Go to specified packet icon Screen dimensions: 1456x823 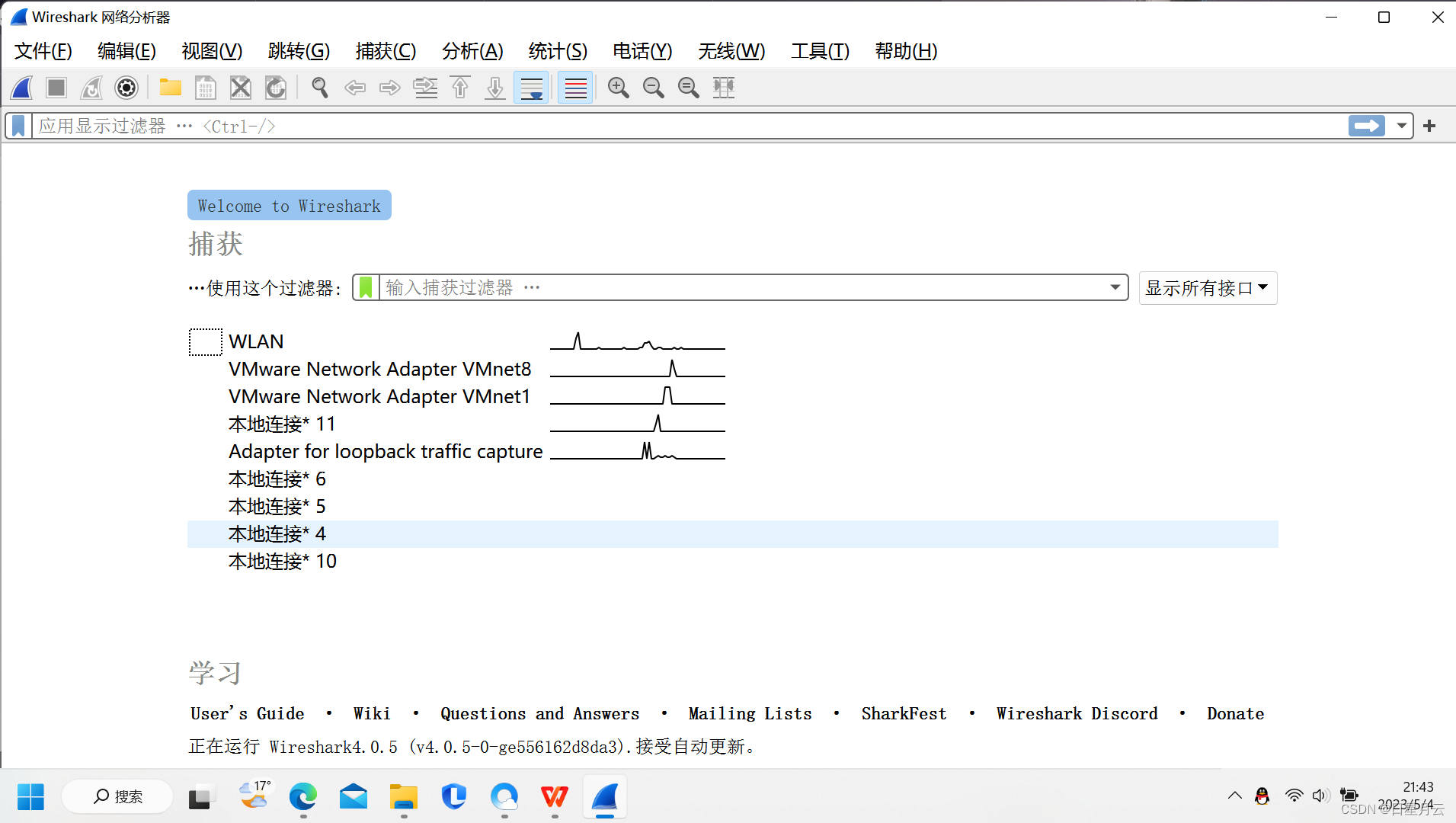click(425, 88)
